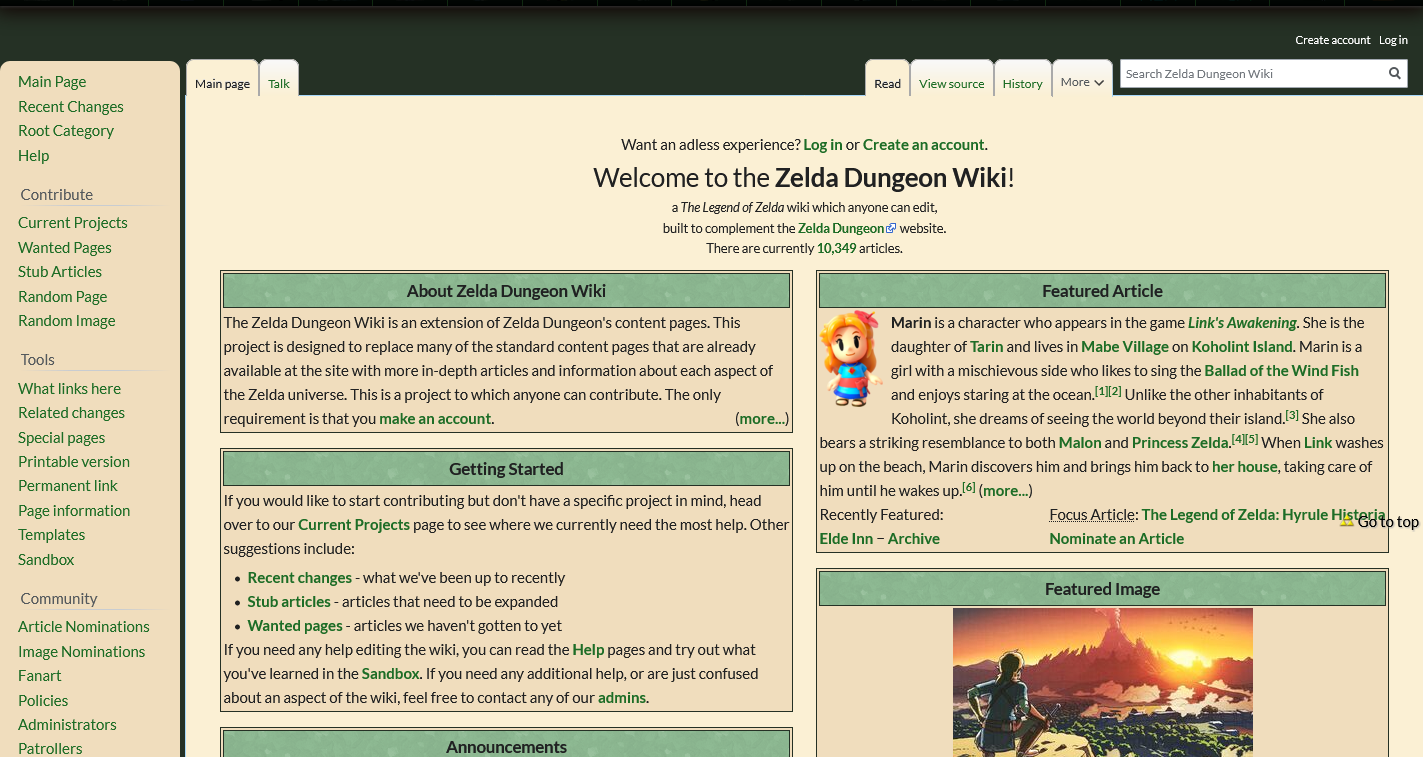Click the search magnifier icon

(1394, 73)
